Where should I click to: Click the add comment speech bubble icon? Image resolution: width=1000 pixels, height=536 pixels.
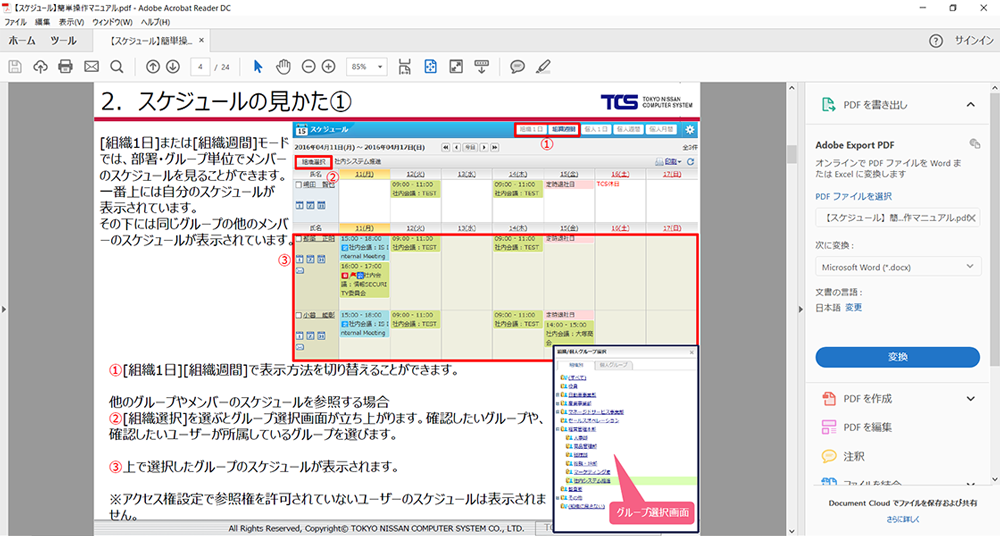click(x=517, y=66)
